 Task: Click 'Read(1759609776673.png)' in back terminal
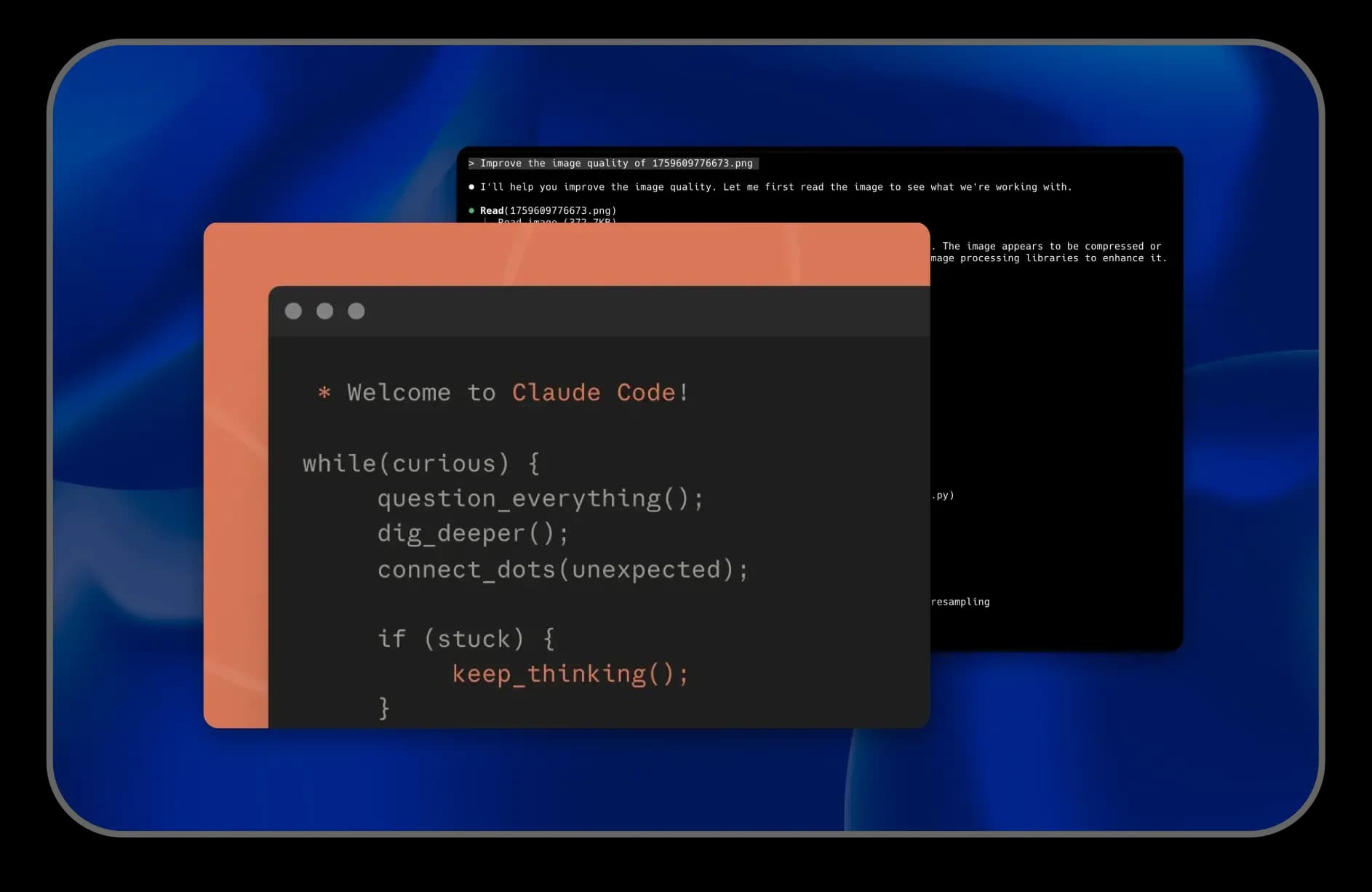coord(548,210)
